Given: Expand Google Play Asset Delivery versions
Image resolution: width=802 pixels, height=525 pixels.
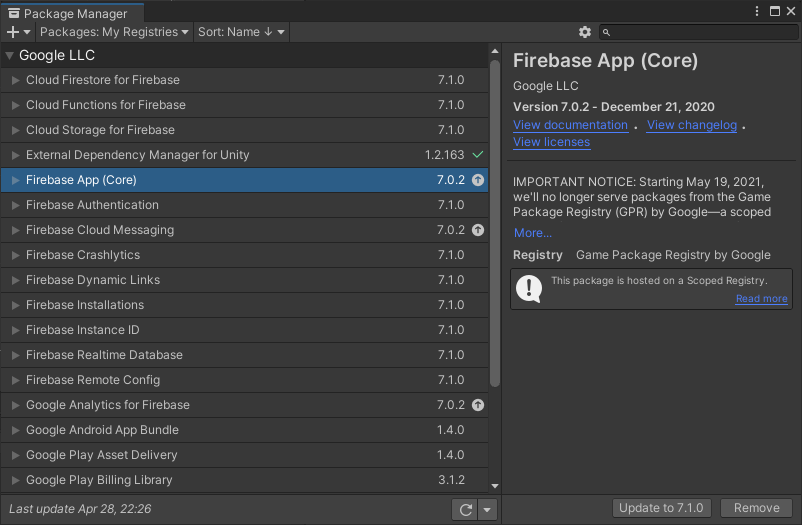Looking at the screenshot, I should pyautogui.click(x=15, y=455).
